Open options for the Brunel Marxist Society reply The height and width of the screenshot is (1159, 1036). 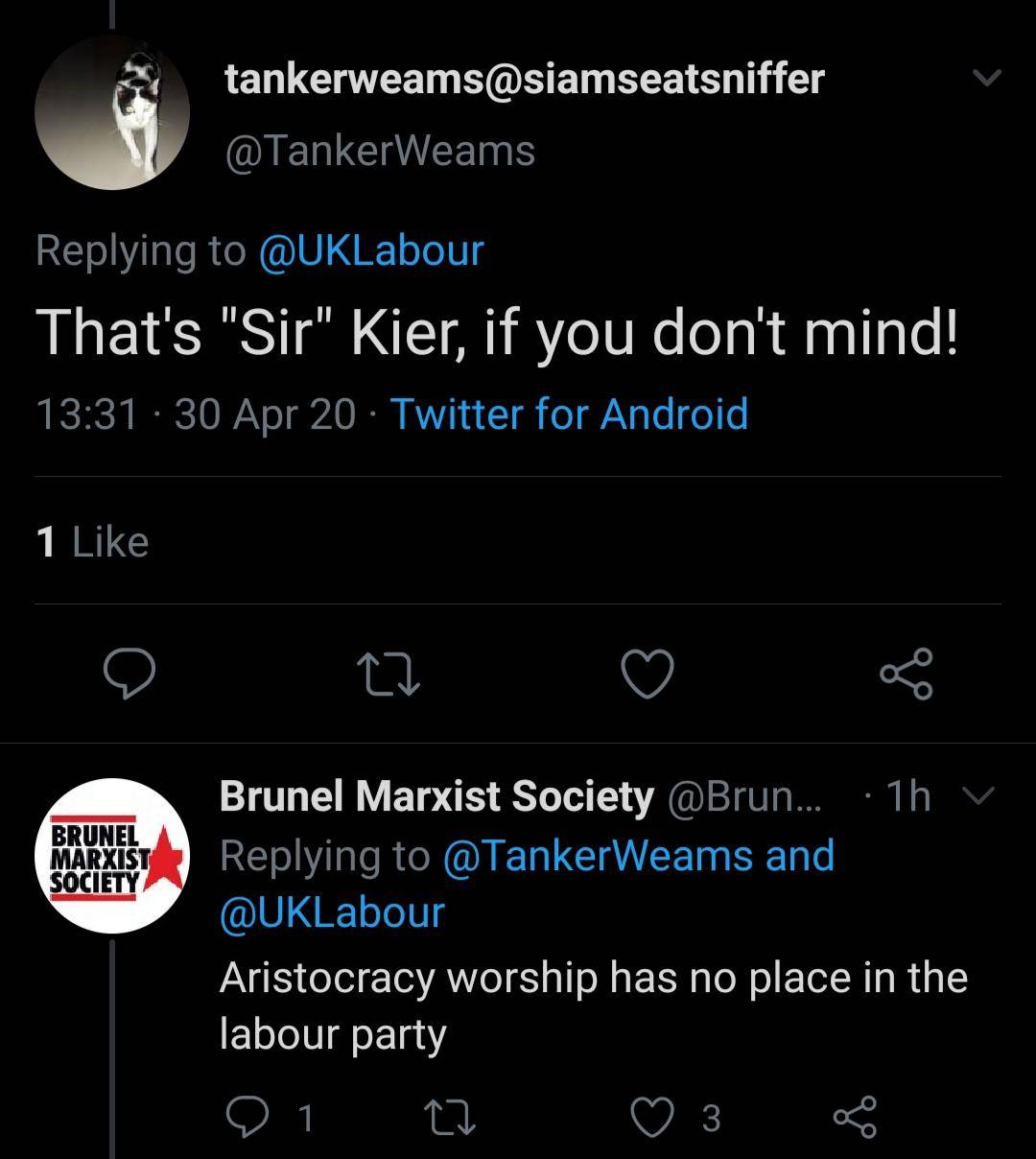click(980, 794)
